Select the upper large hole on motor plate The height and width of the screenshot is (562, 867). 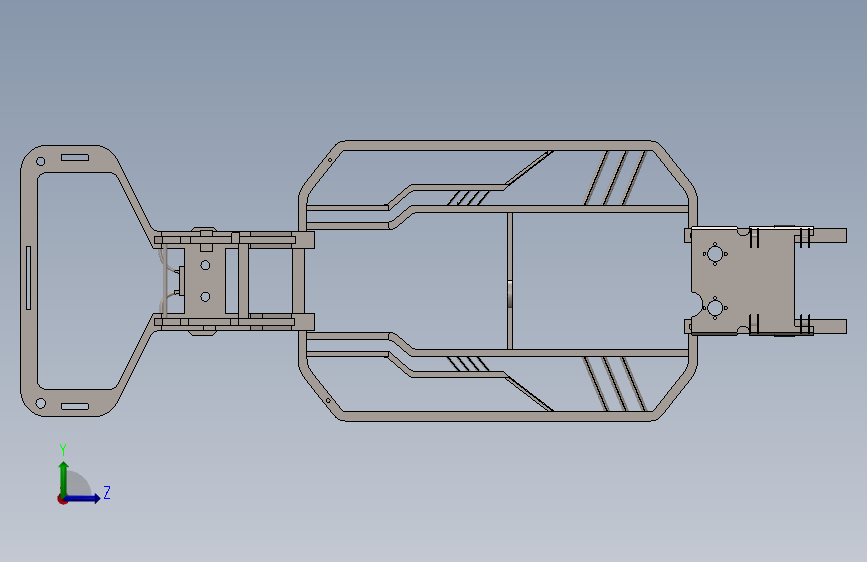pyautogui.click(x=715, y=254)
